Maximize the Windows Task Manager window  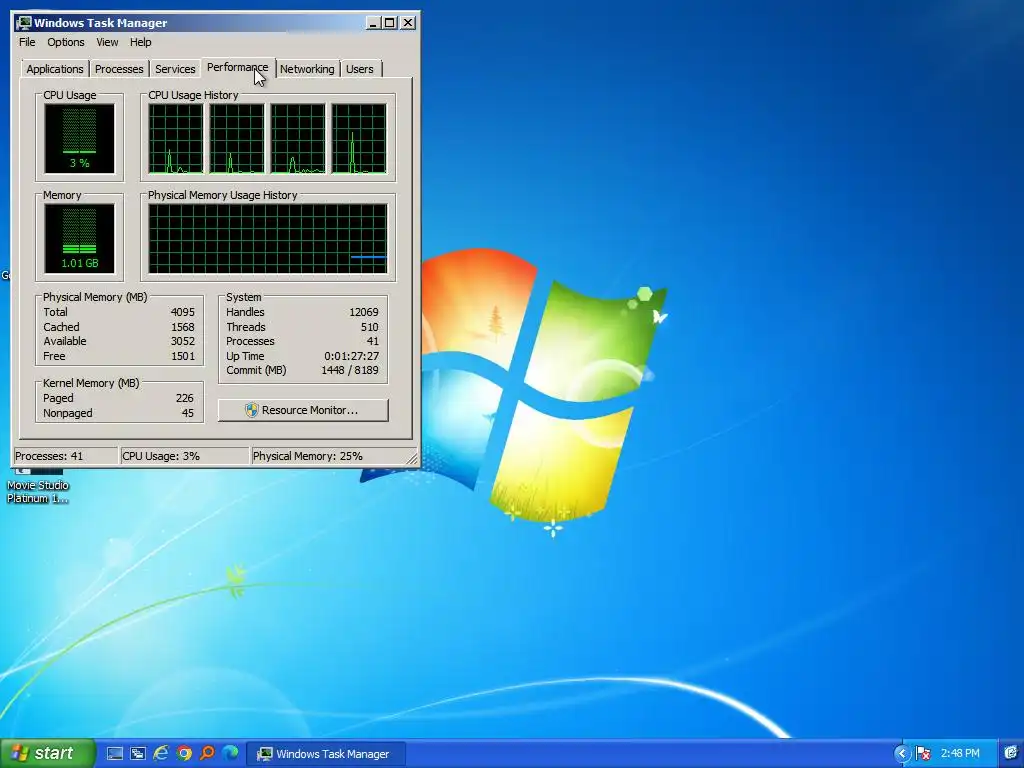point(390,23)
